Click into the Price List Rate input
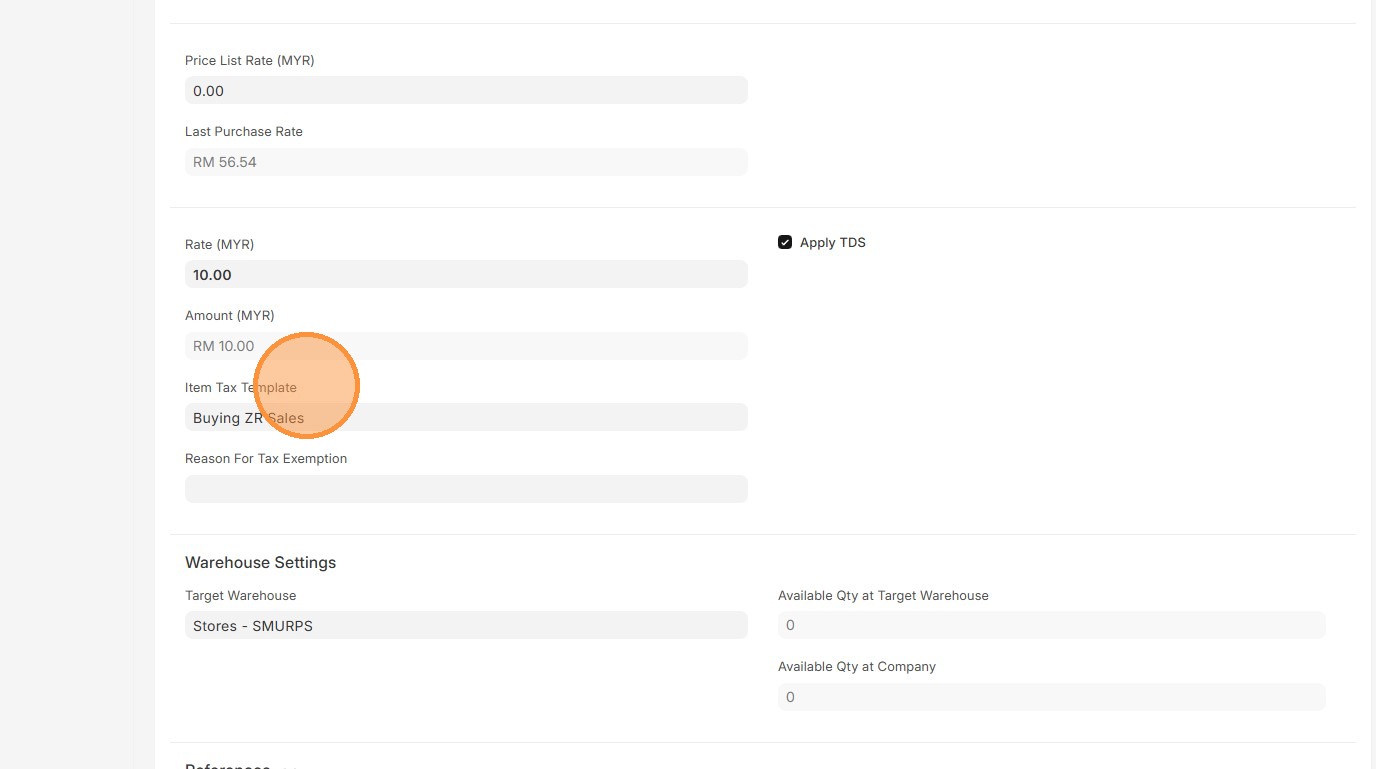This screenshot has width=1376, height=769. tap(466, 91)
